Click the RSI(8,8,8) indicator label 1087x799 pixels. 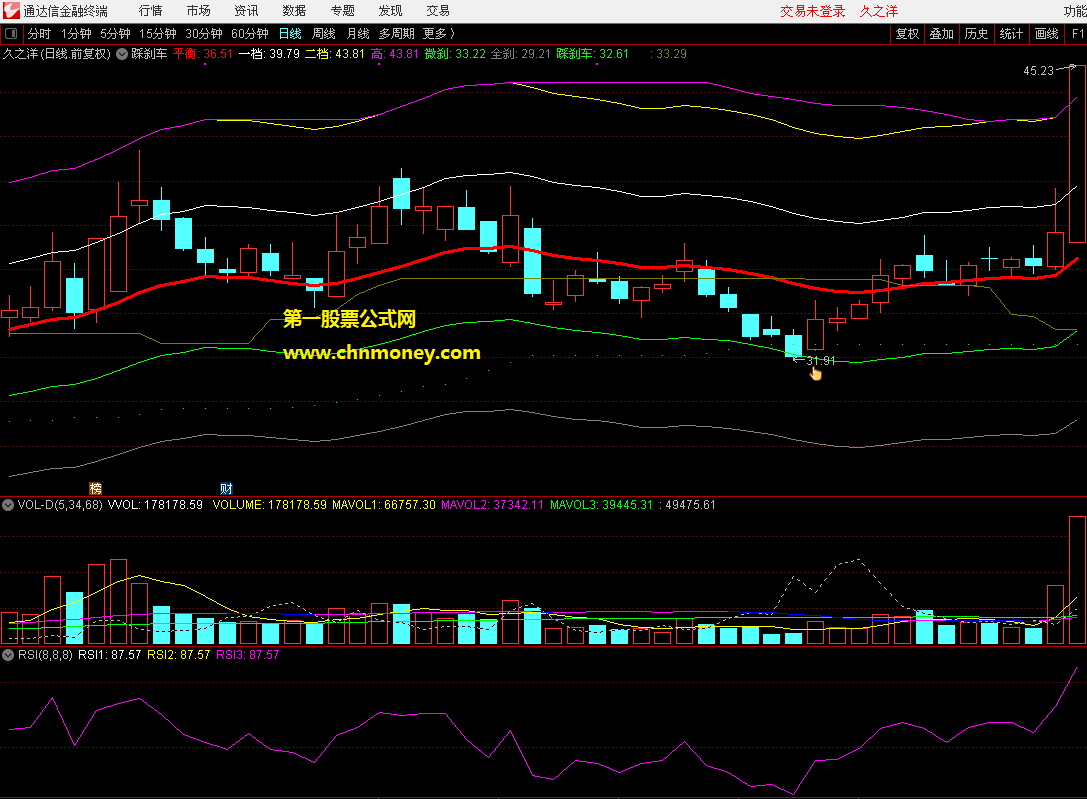45,655
